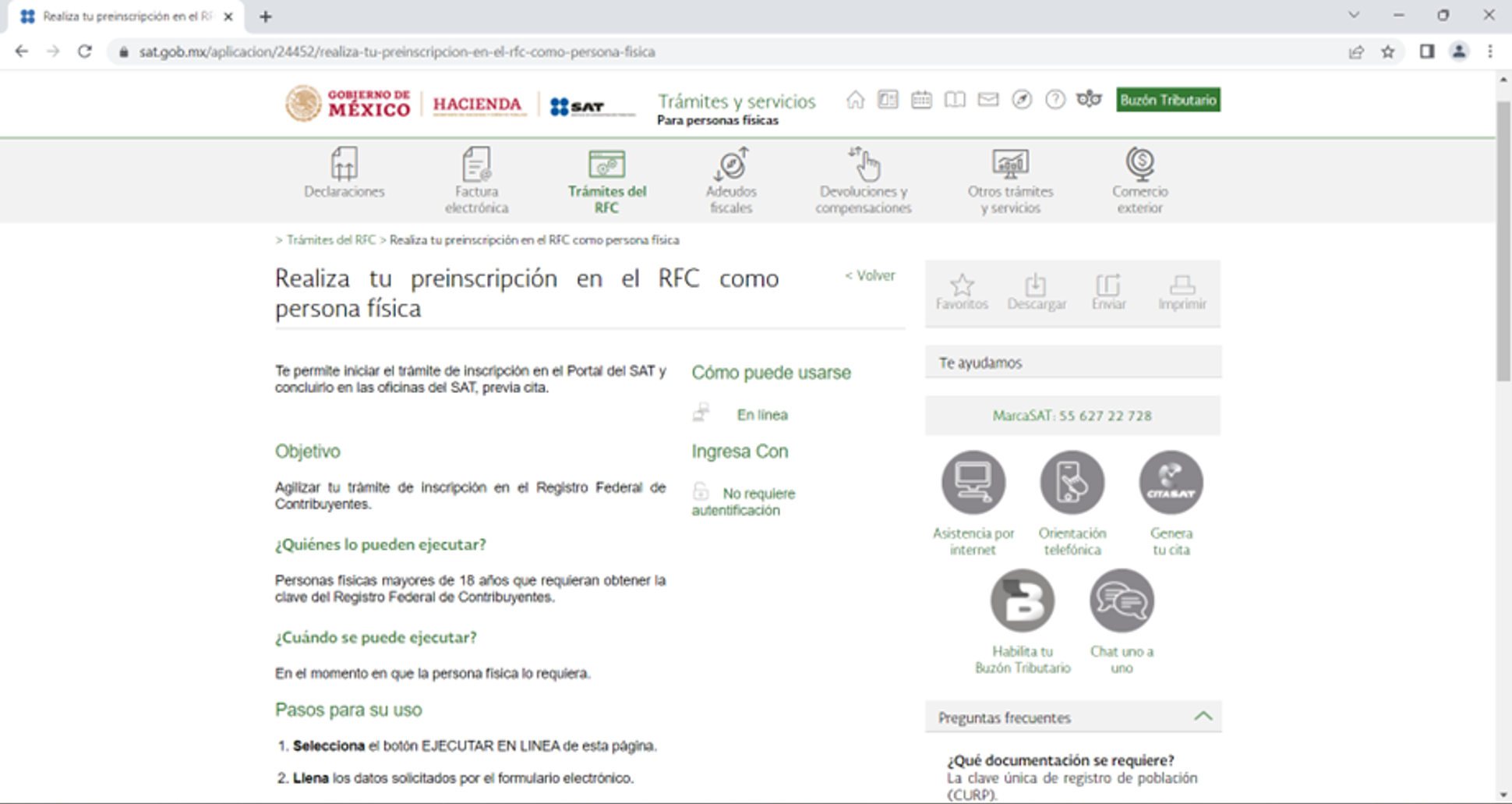Click Genera tu cita CITASAT icon
This screenshot has height=804, width=1512.
(1170, 482)
